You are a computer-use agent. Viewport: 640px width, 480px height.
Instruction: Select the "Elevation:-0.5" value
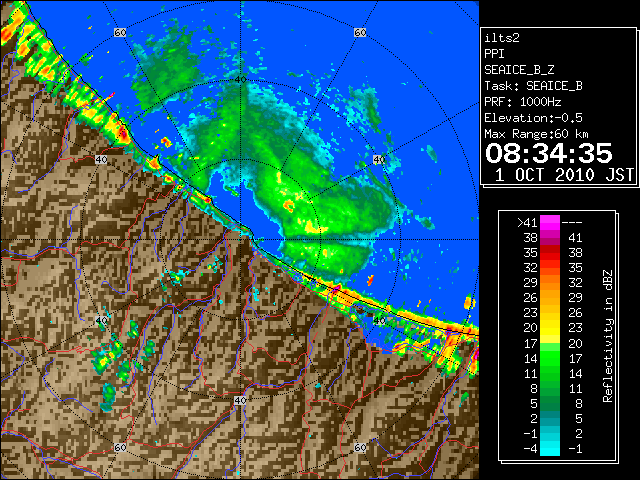533,118
